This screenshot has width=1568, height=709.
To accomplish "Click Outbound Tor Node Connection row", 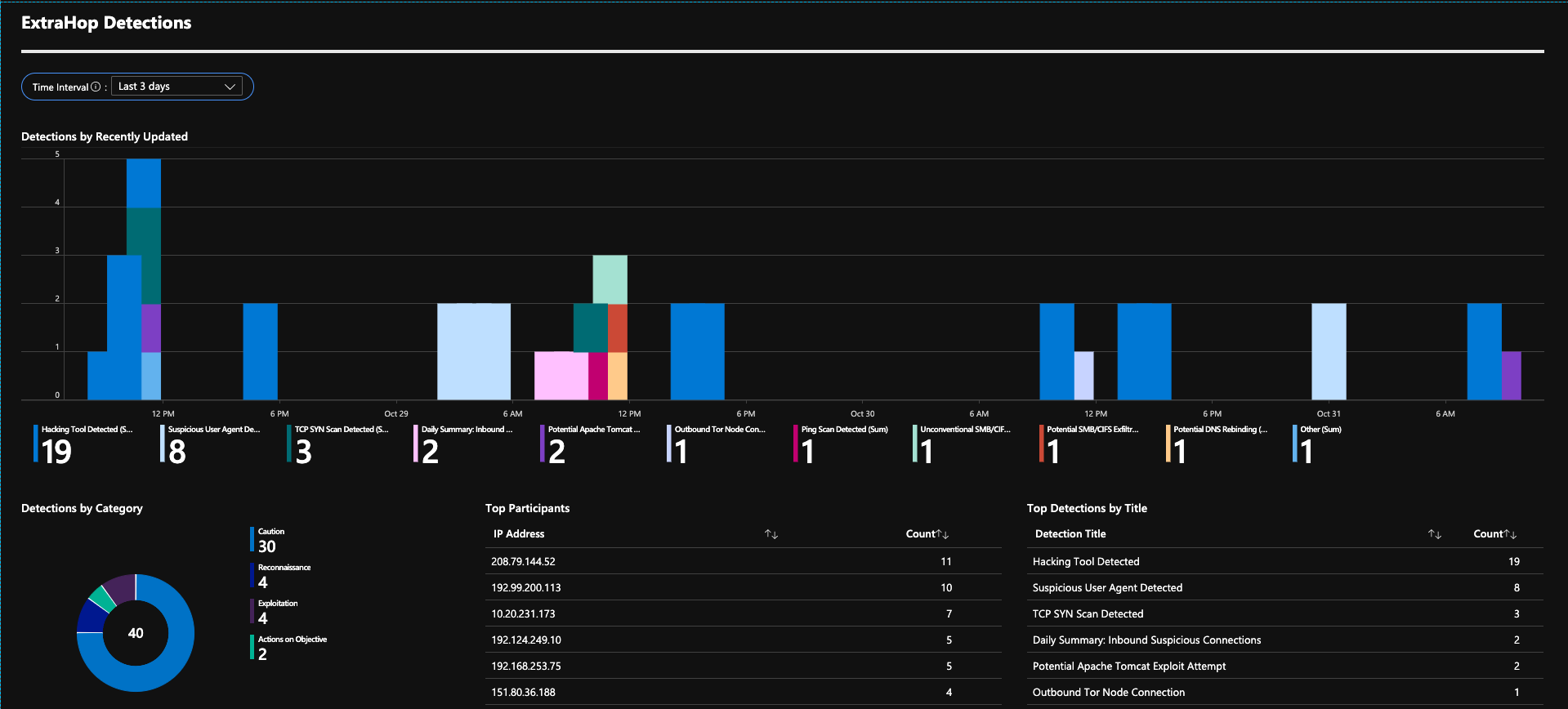I will tap(1285, 692).
